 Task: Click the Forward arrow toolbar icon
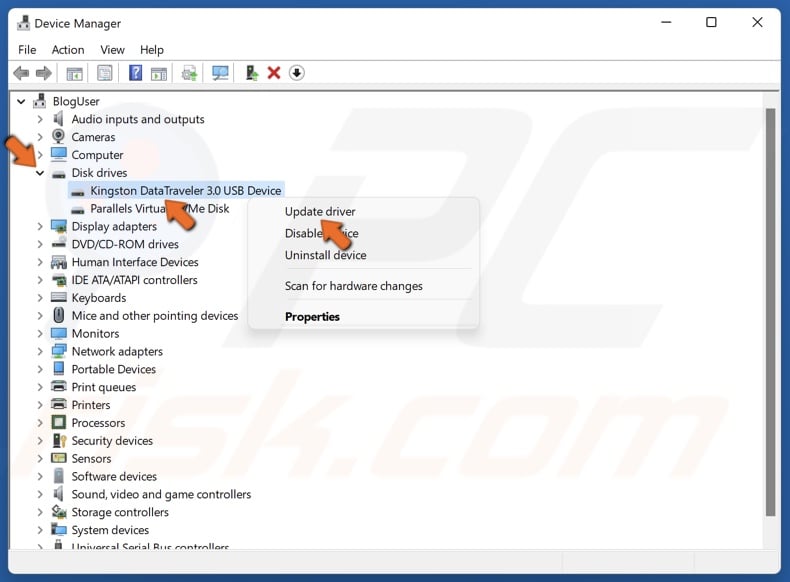point(44,74)
